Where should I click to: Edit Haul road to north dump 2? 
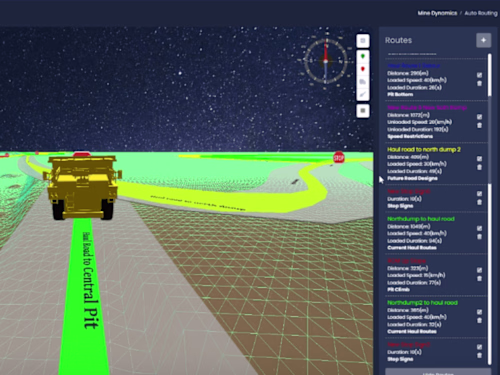(x=479, y=159)
